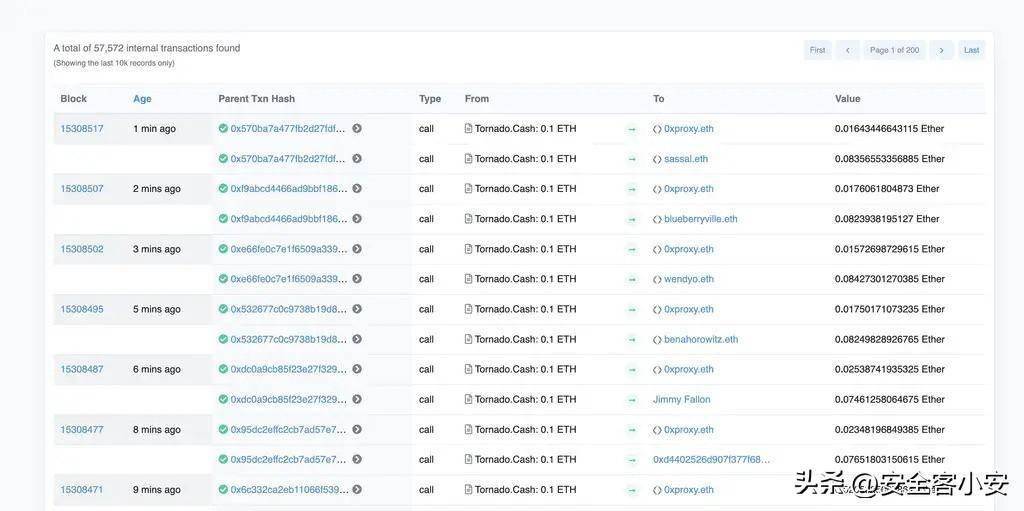
Task: Toggle Age column header format
Action: coord(142,99)
